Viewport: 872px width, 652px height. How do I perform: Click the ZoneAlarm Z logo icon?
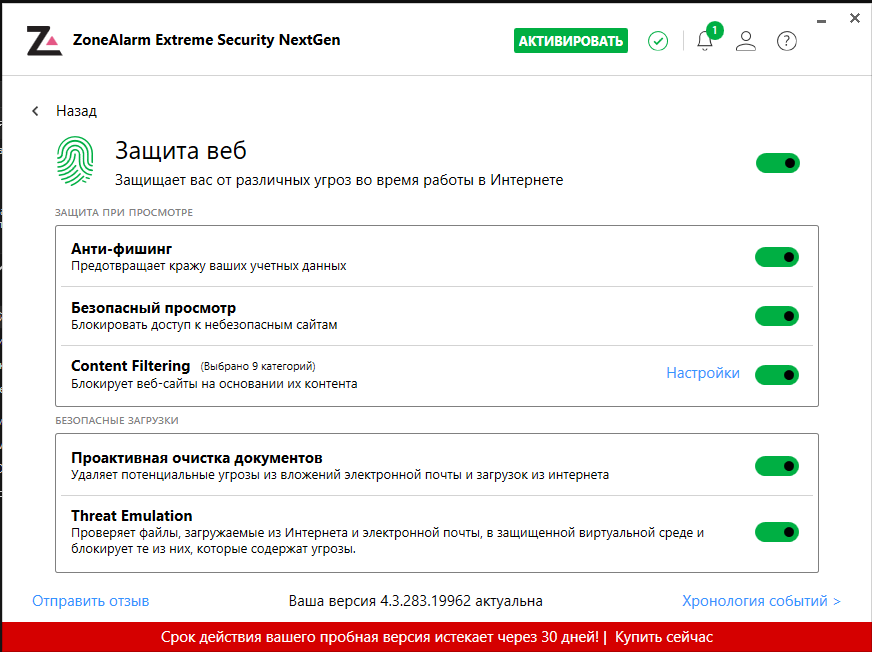pyautogui.click(x=44, y=41)
